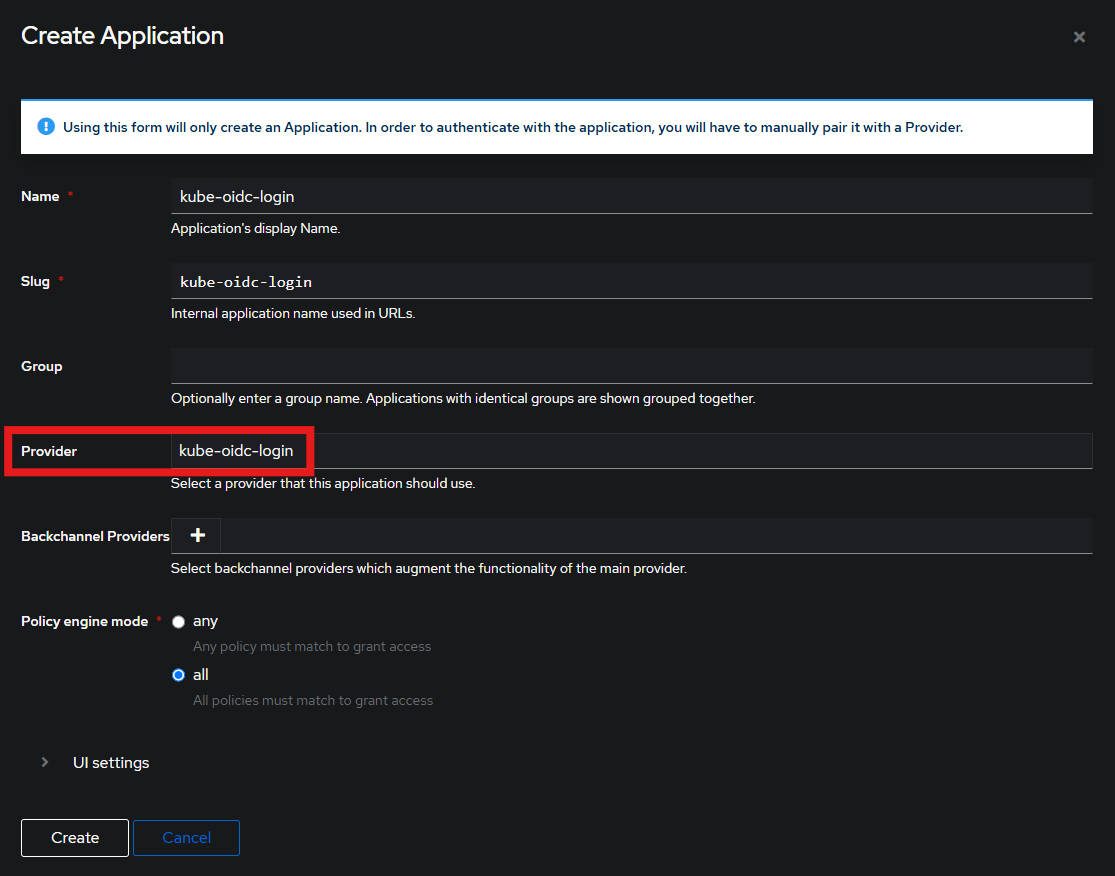
Task: Focus the empty Group input field
Action: tap(631, 366)
